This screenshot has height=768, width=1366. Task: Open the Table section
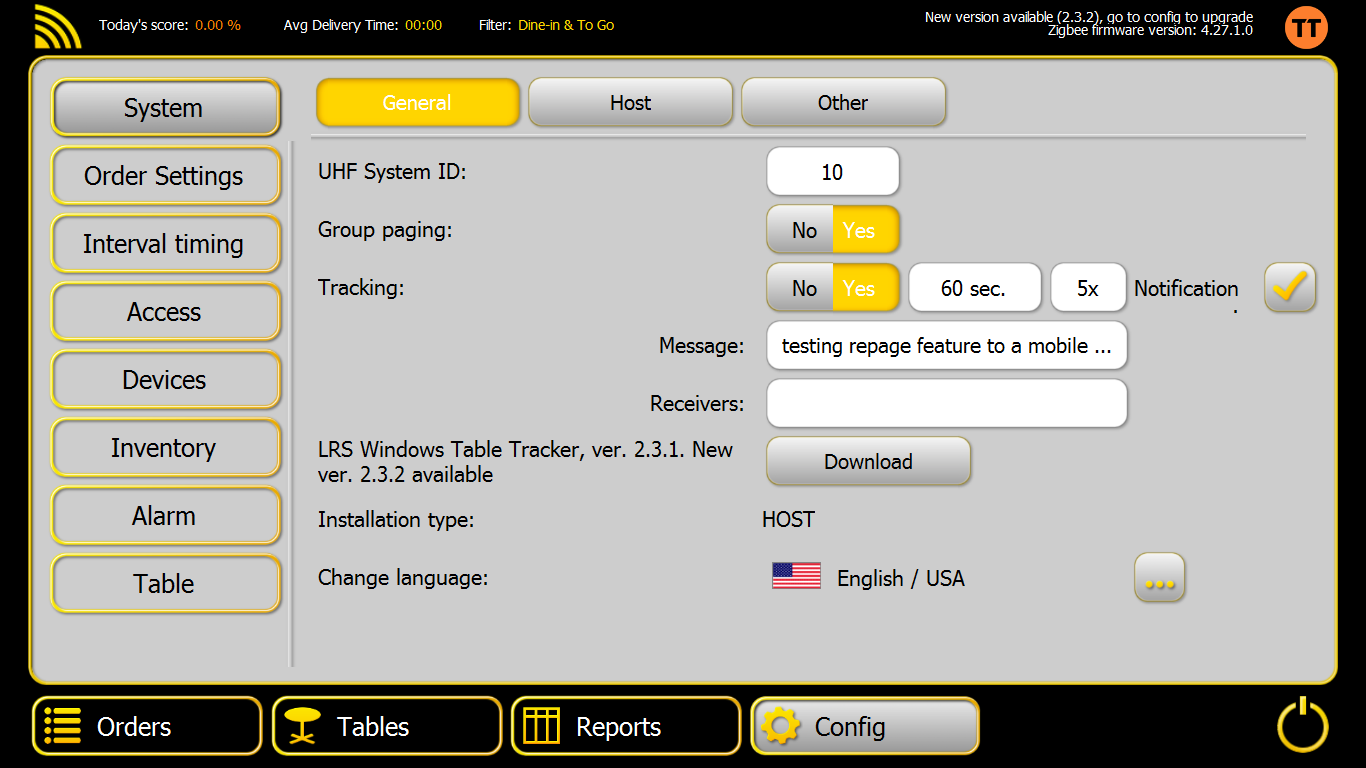point(165,584)
